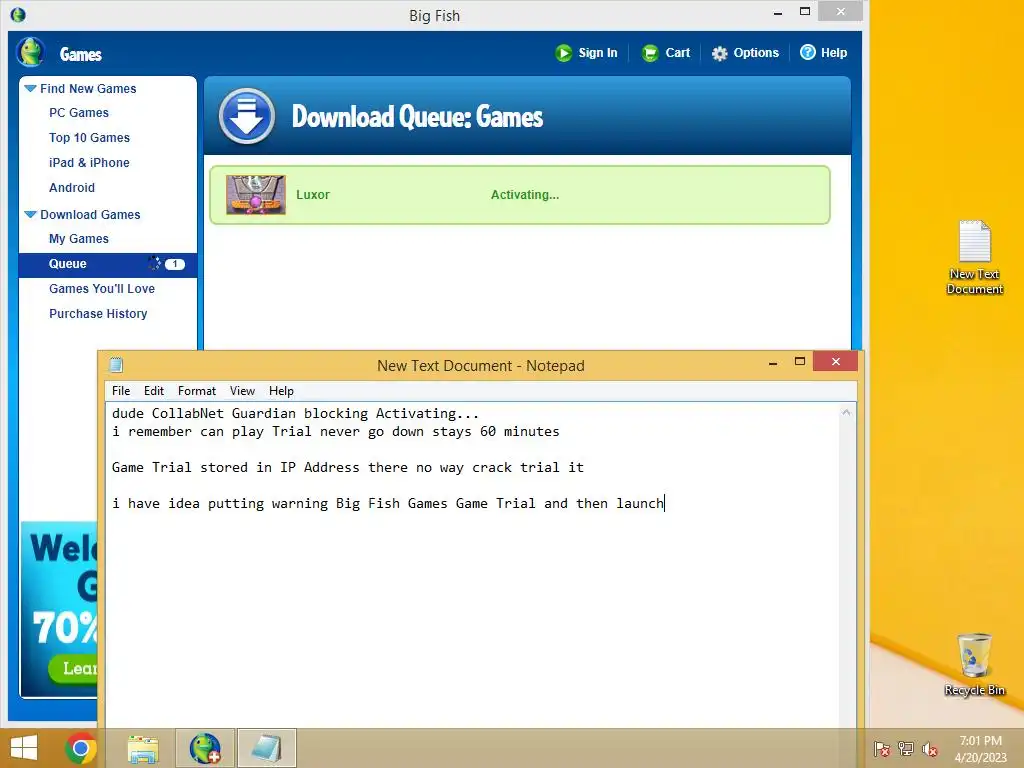Click the Welcome 70% promo banner

59,607
